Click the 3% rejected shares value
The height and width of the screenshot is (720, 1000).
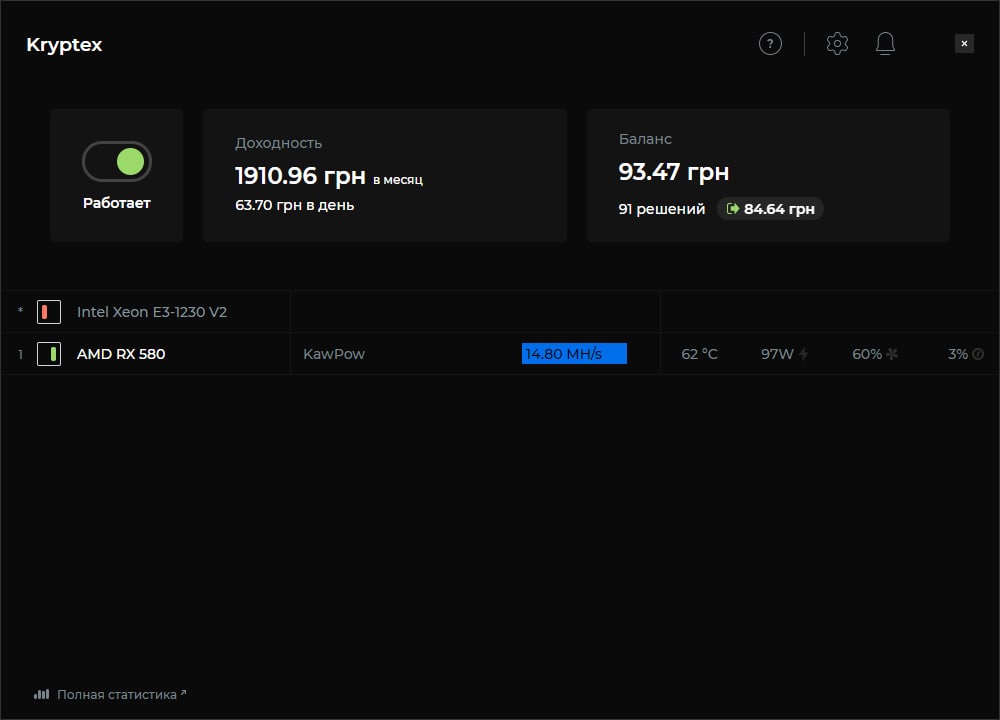coord(957,354)
